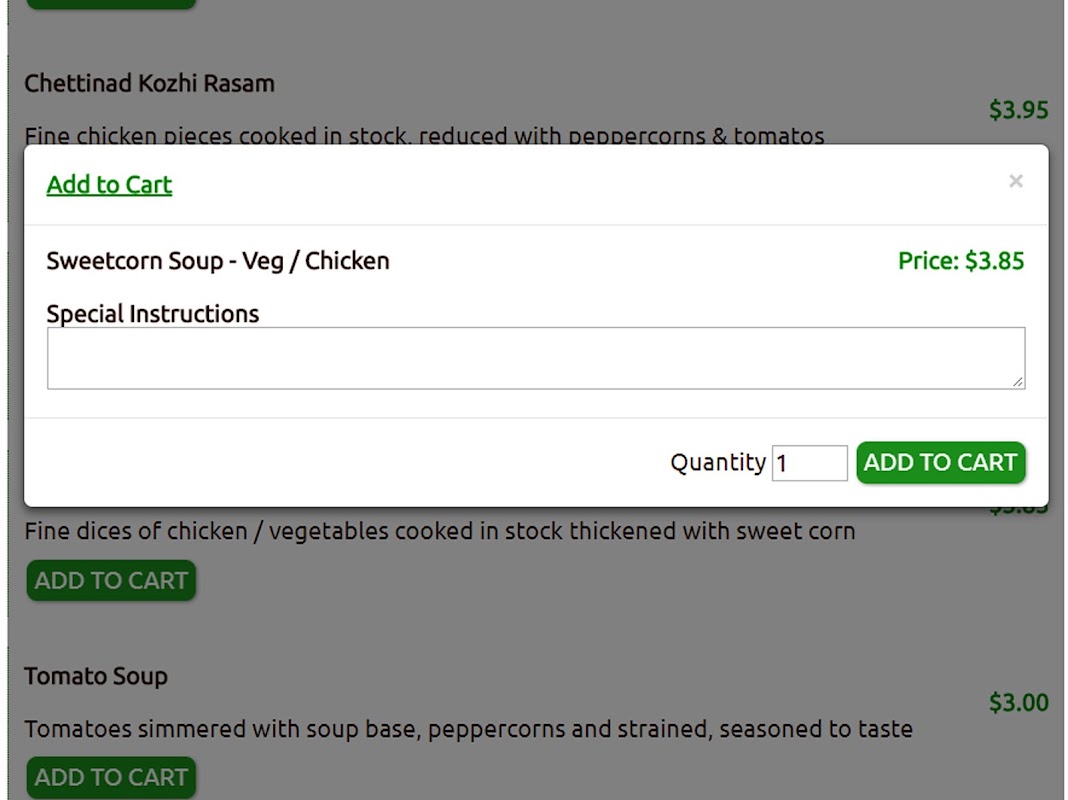Focus the Special Instructions text box
Screen dimensions: 1068x800
coord(535,358)
